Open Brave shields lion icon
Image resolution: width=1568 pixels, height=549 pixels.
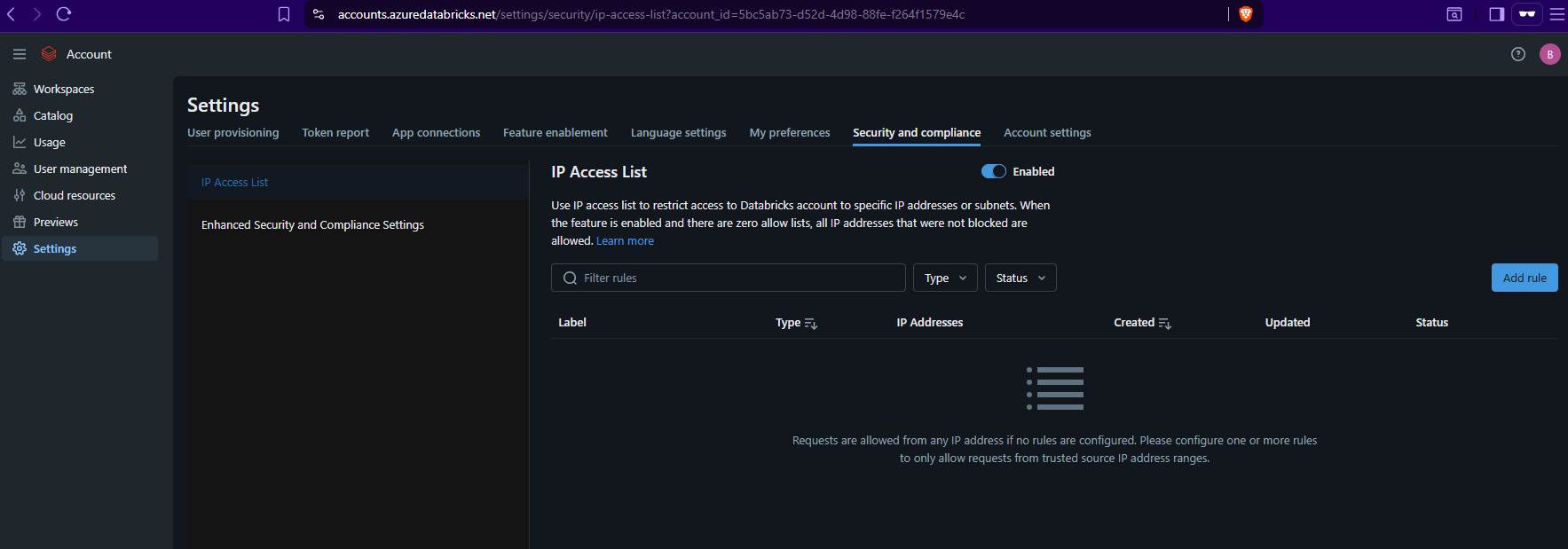pos(1246,14)
